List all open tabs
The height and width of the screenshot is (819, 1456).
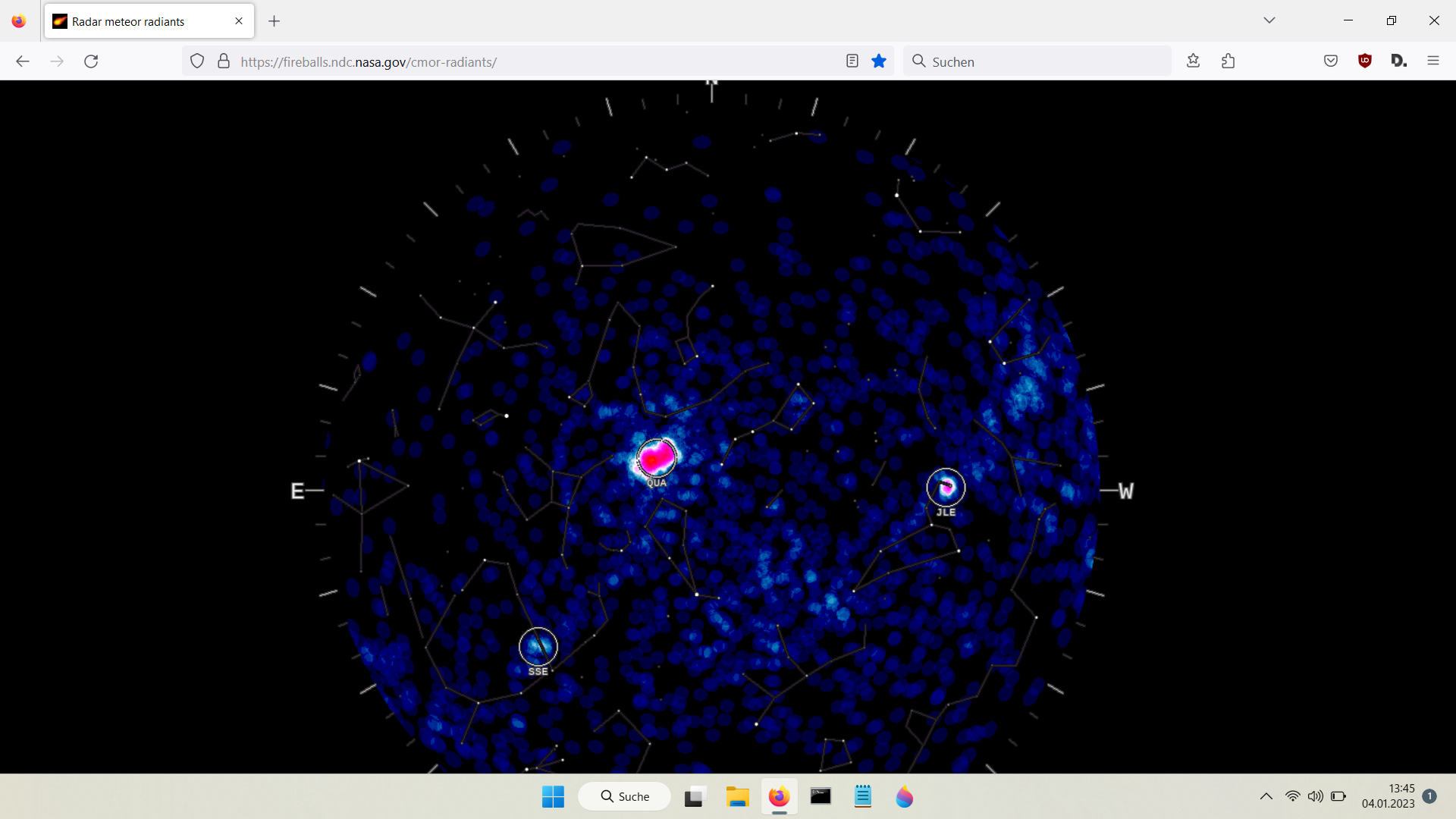tap(1269, 20)
